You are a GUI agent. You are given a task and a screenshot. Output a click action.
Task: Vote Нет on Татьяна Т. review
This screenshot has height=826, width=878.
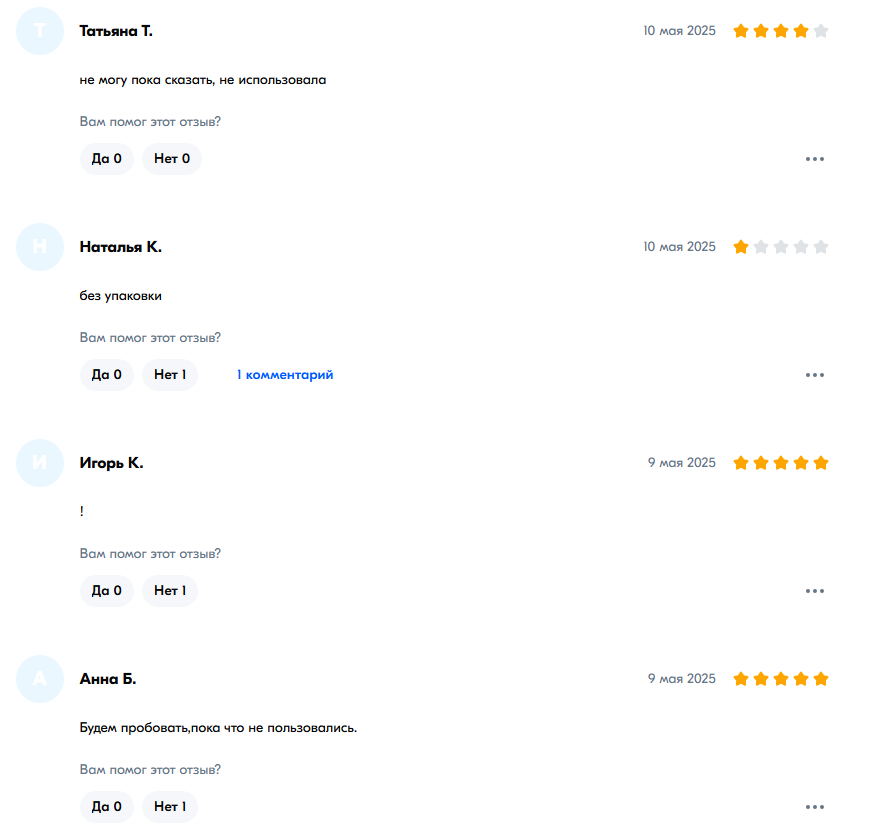point(171,159)
